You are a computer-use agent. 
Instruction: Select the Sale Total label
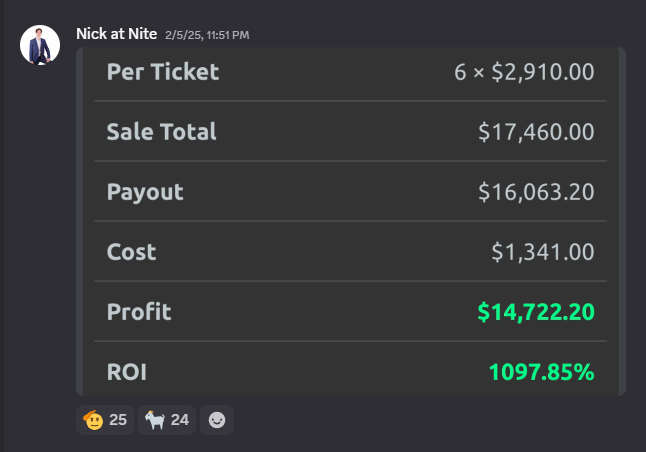point(162,132)
